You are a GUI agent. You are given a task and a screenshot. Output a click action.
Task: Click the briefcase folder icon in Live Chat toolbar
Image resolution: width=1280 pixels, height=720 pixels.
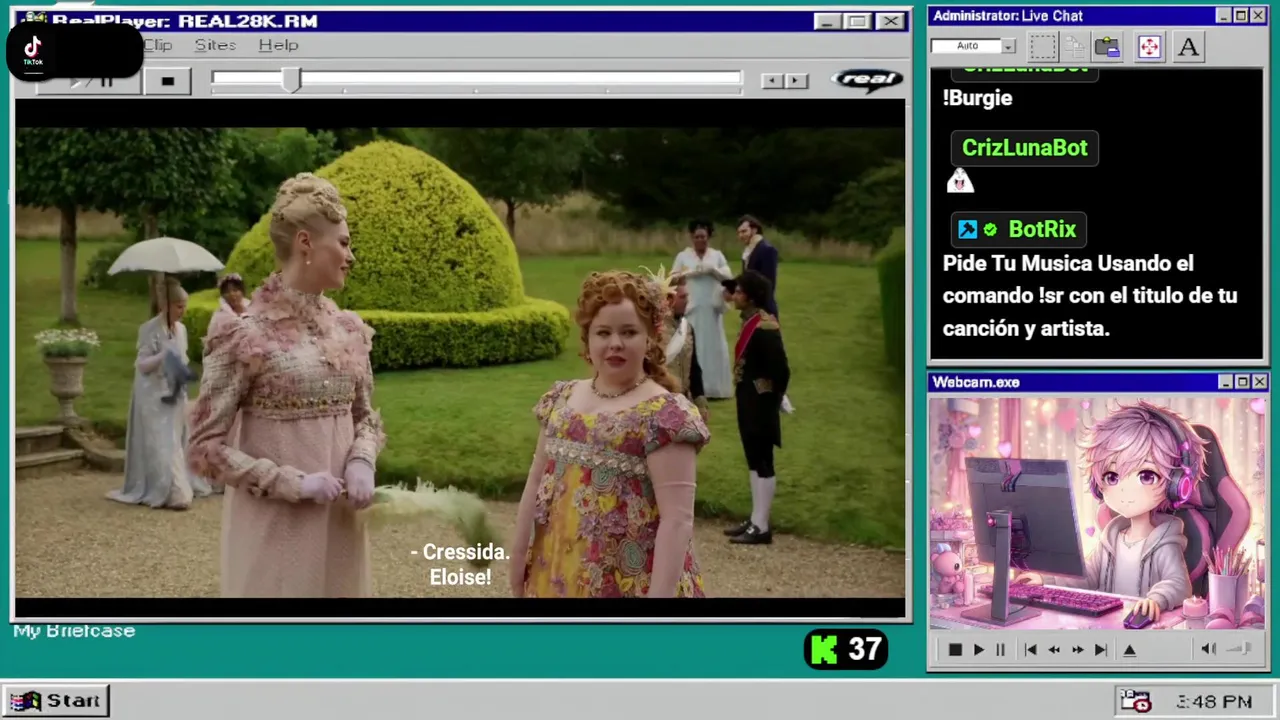1107,46
